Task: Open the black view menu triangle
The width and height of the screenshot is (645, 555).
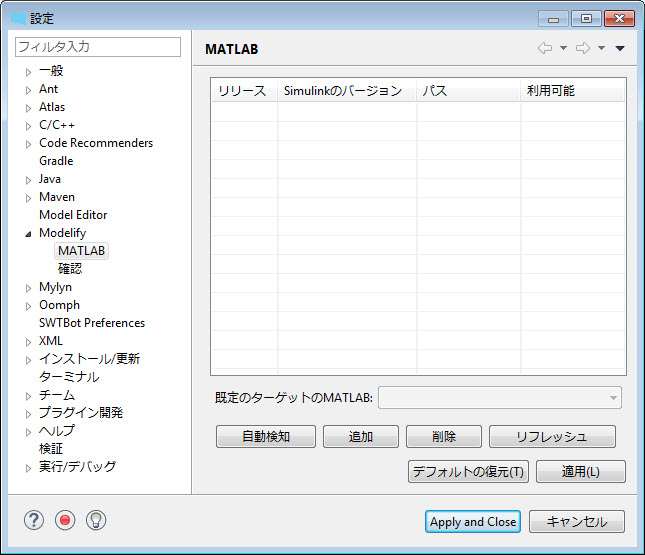Action: pyautogui.click(x=620, y=49)
